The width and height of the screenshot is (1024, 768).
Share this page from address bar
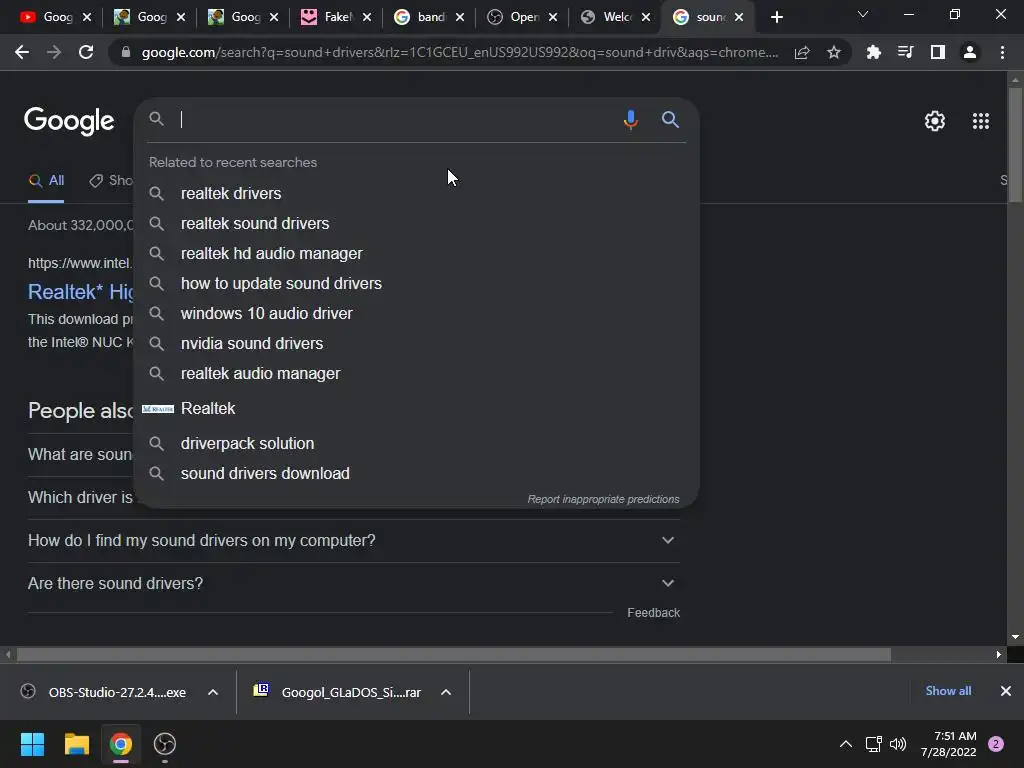(802, 52)
